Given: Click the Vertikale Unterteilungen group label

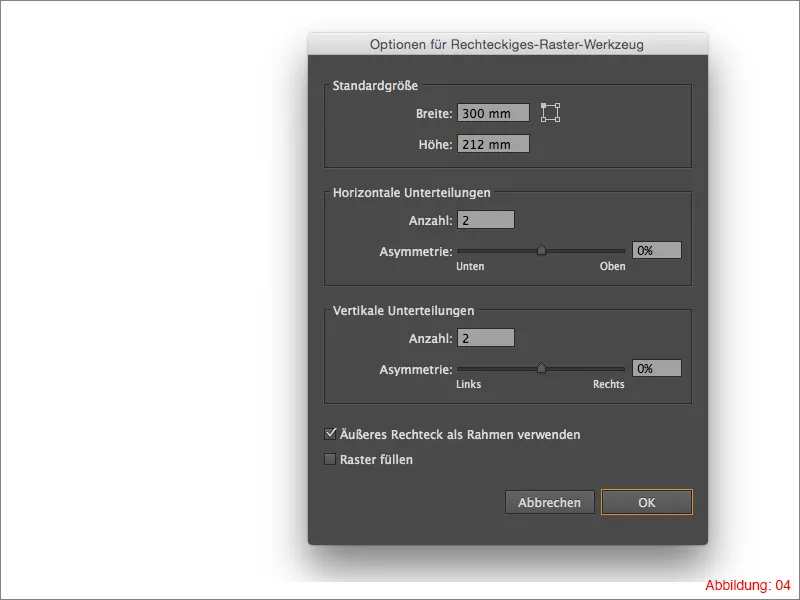Looking at the screenshot, I should (x=403, y=311).
